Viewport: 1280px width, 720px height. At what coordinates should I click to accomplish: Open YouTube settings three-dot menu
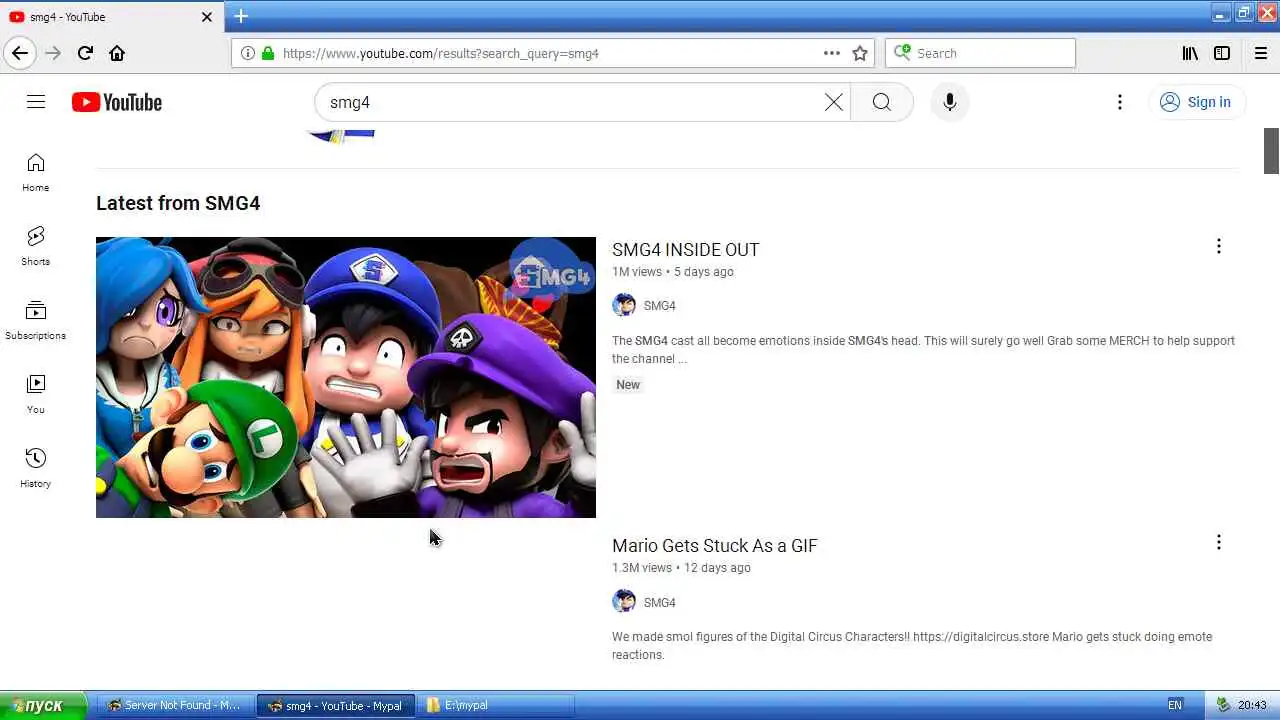click(1120, 102)
